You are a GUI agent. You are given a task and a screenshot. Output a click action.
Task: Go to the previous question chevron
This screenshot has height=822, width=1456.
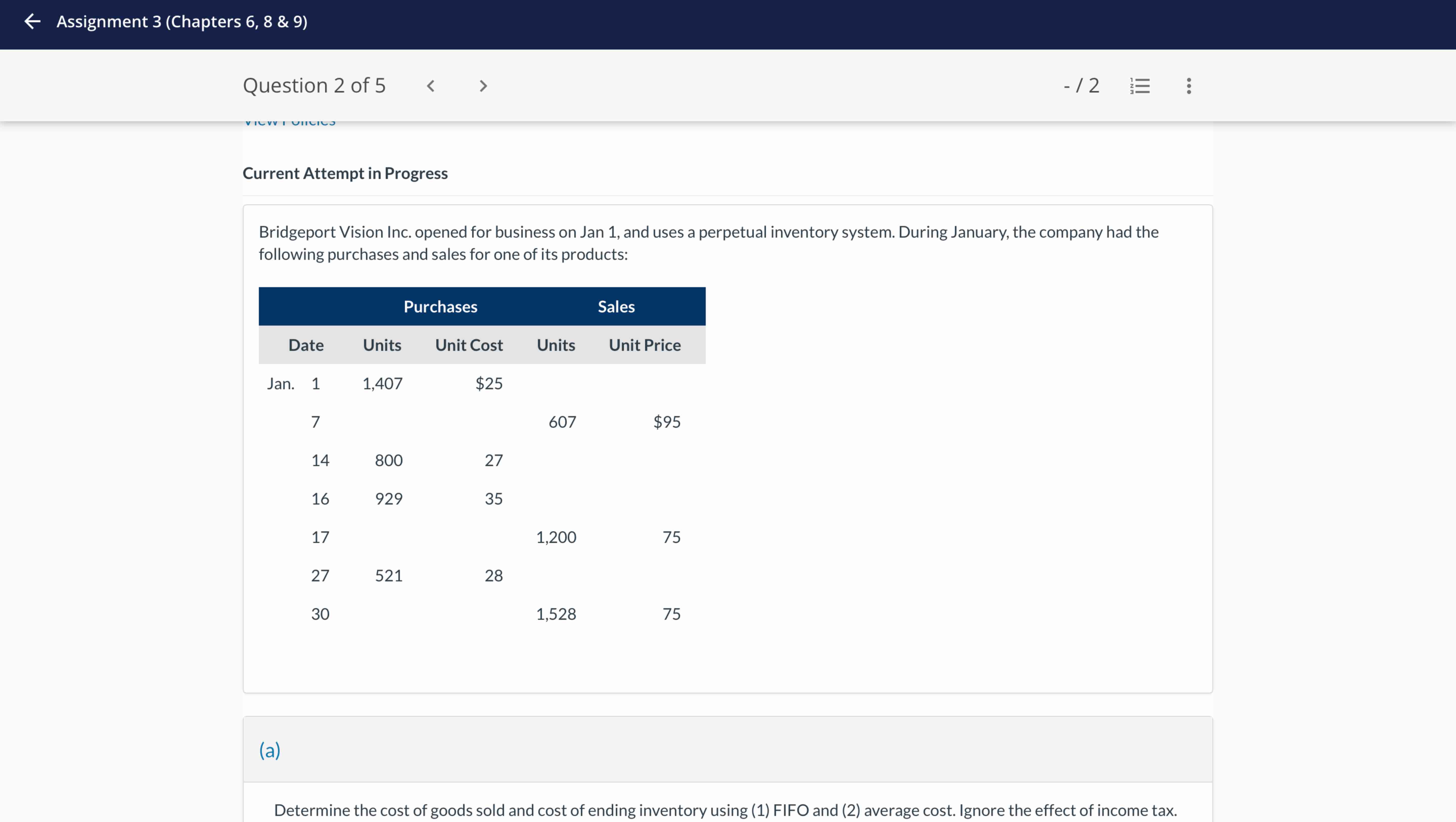pyautogui.click(x=431, y=86)
